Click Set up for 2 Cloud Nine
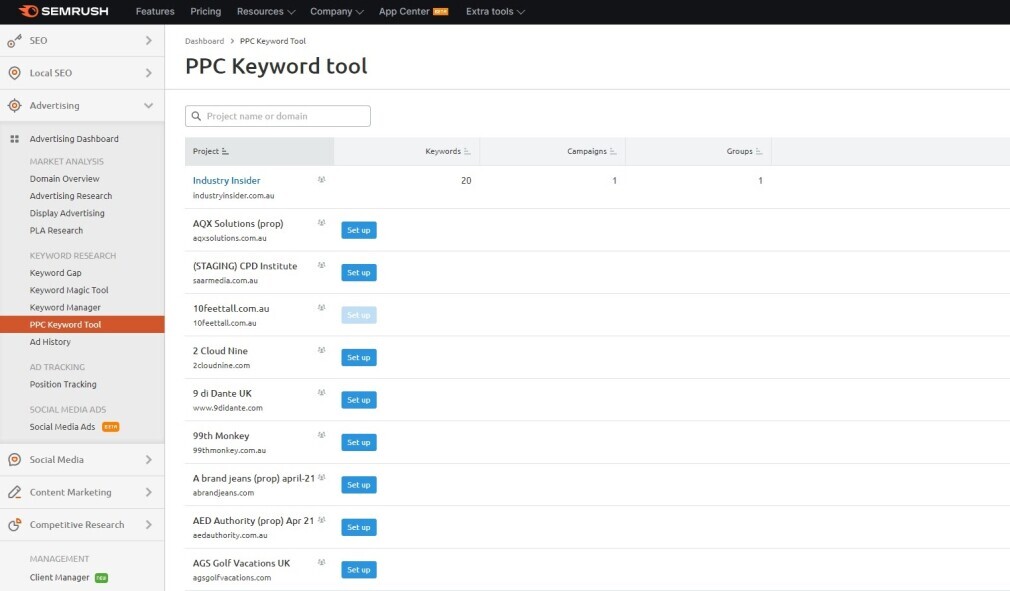Image resolution: width=1010 pixels, height=591 pixels. 359,358
